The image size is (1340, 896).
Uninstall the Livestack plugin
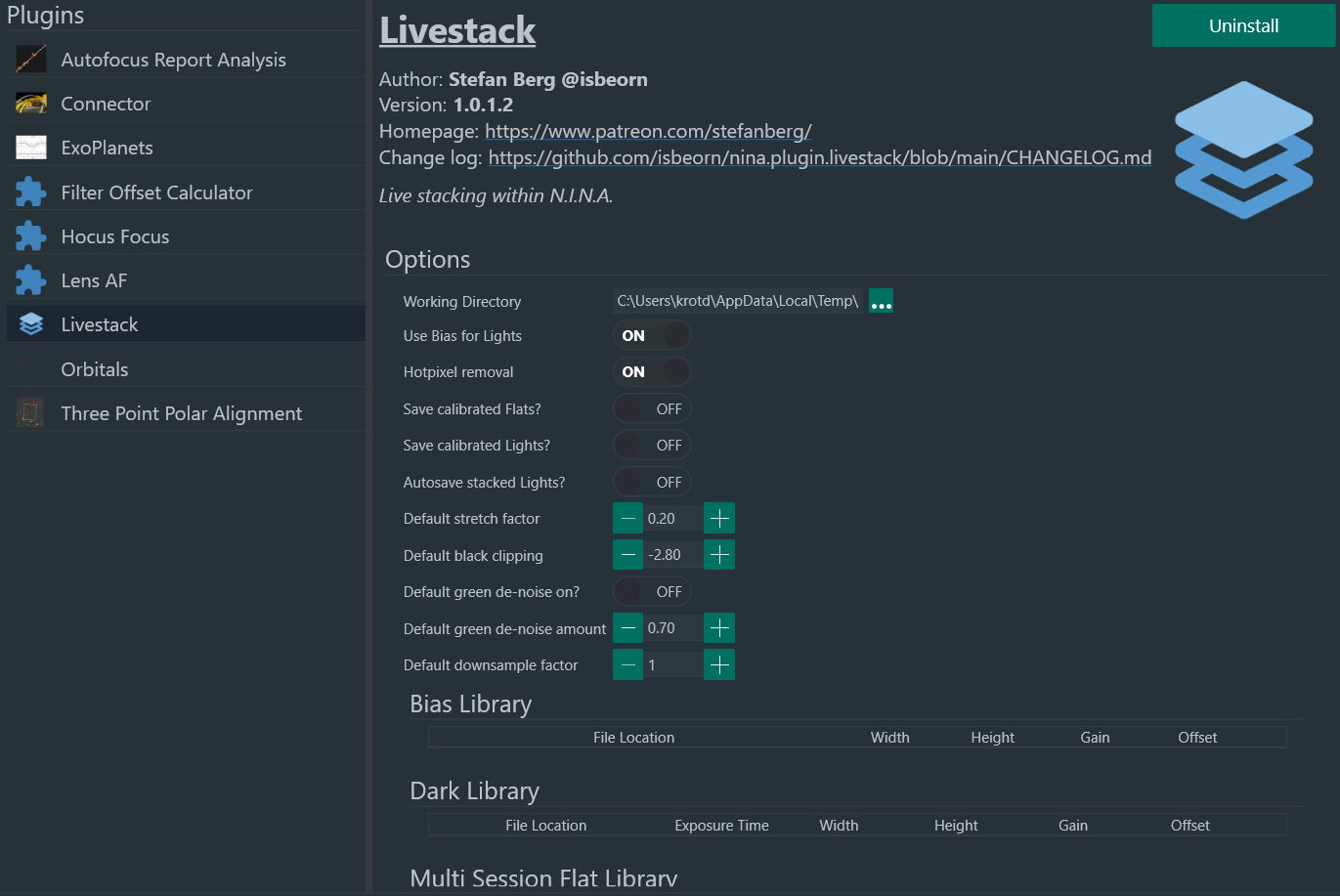tap(1243, 26)
